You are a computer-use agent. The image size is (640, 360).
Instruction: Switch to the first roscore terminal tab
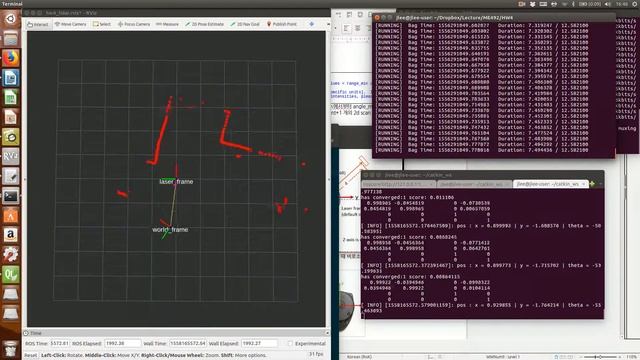[x=398, y=184]
